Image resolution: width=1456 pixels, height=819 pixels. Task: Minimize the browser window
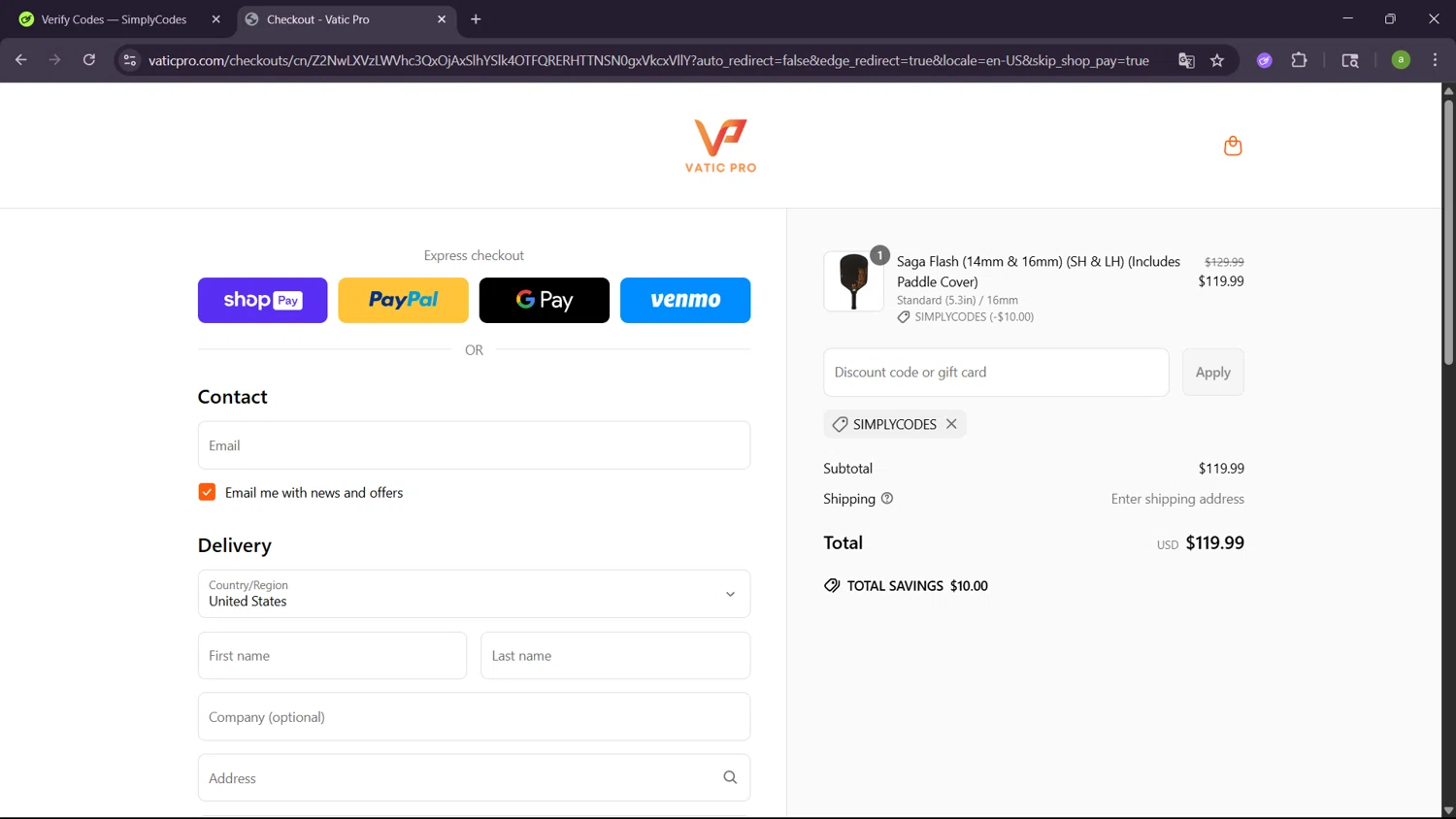pos(1347,18)
